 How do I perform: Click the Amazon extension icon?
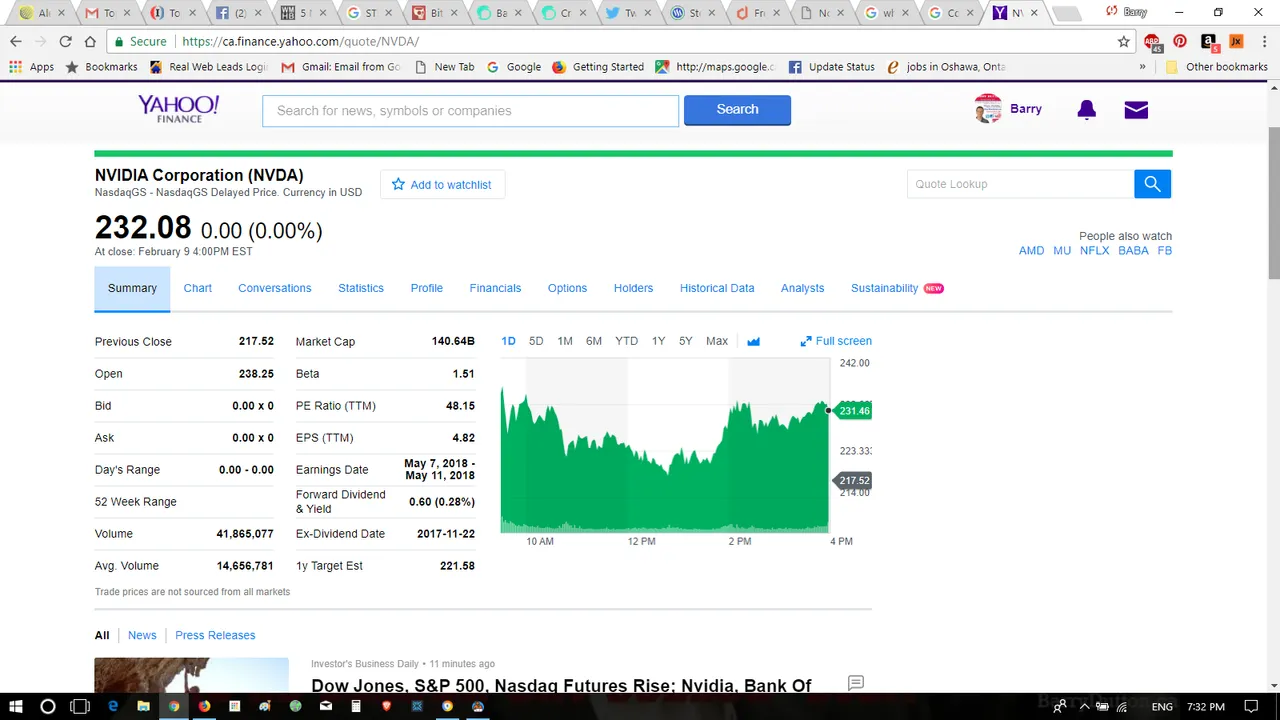pos(1209,42)
